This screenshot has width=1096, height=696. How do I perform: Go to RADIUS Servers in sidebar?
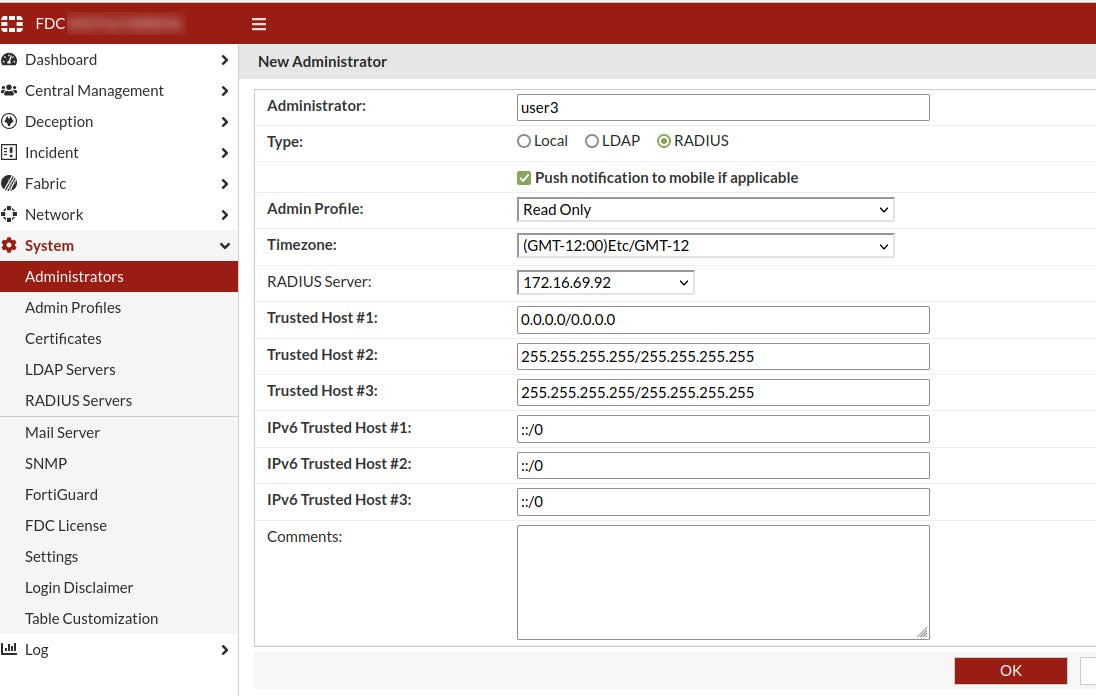coord(78,401)
